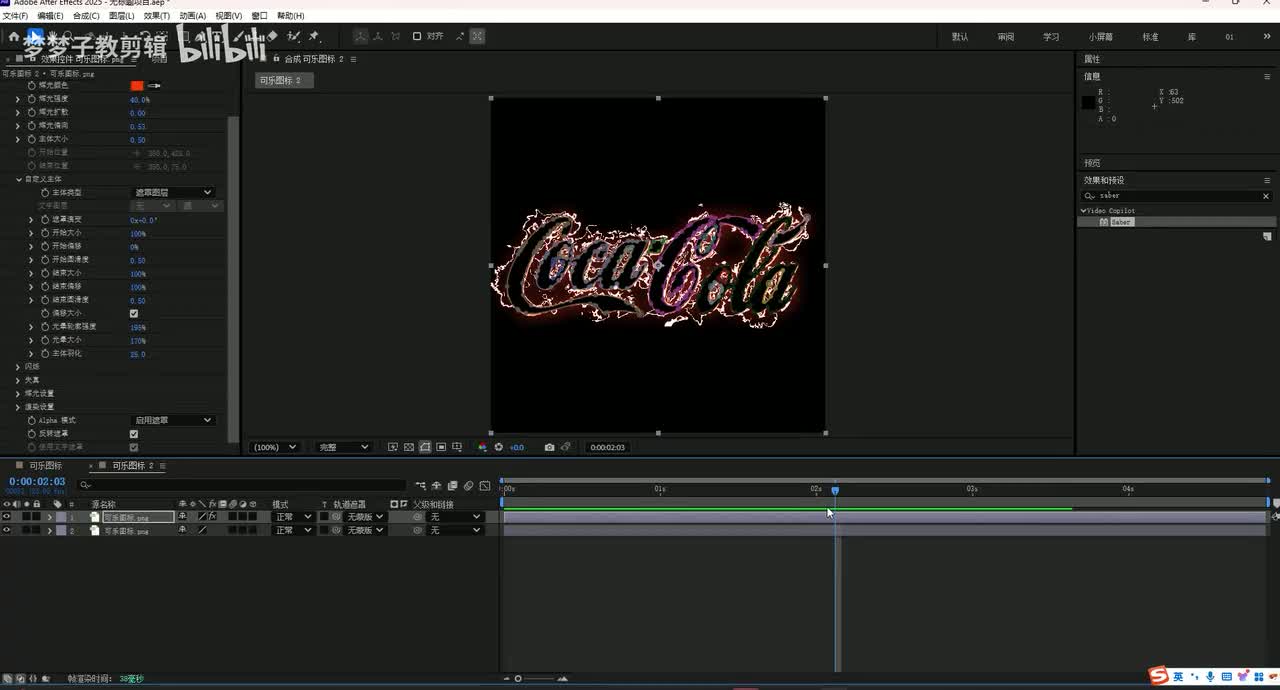Switch to 审阅 workspace

[1006, 37]
